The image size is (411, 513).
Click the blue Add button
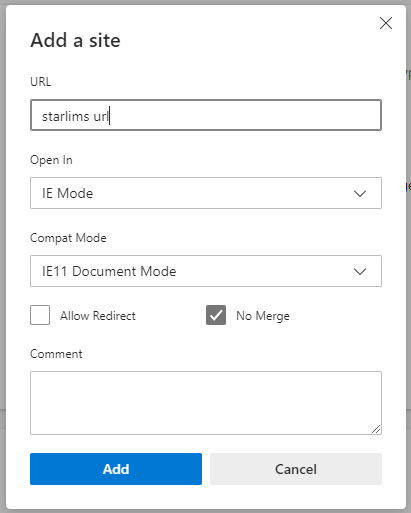click(116, 469)
